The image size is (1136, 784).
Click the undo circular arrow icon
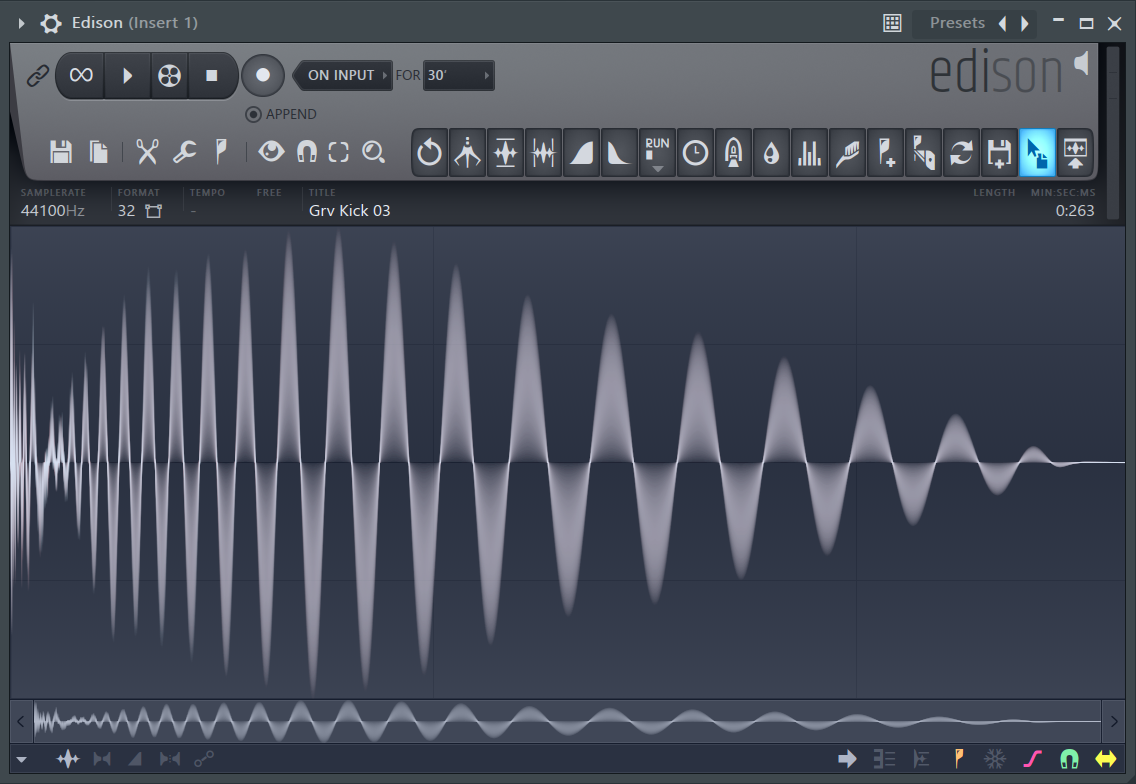pos(430,153)
